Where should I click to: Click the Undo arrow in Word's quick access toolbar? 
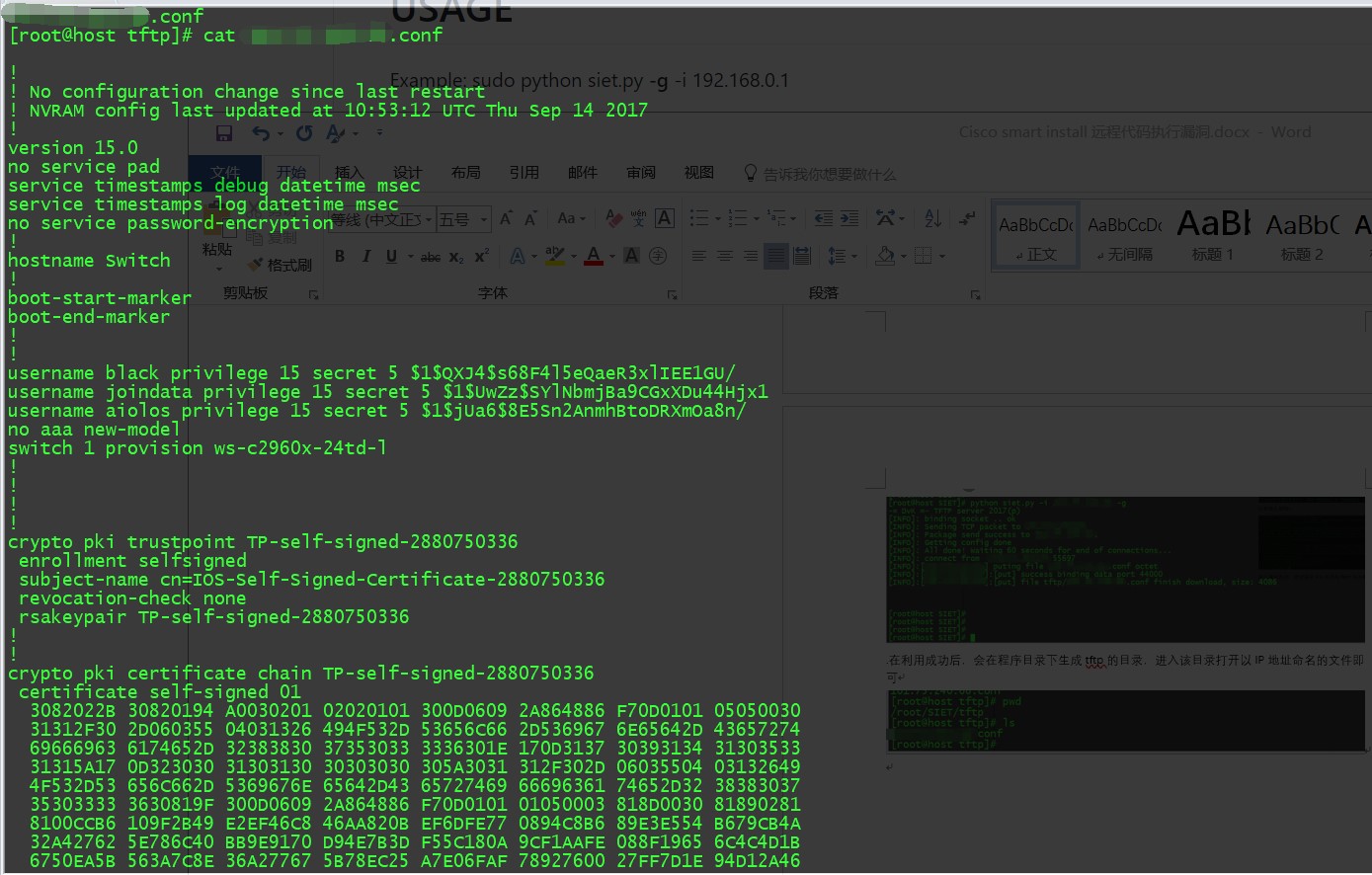coord(260,133)
